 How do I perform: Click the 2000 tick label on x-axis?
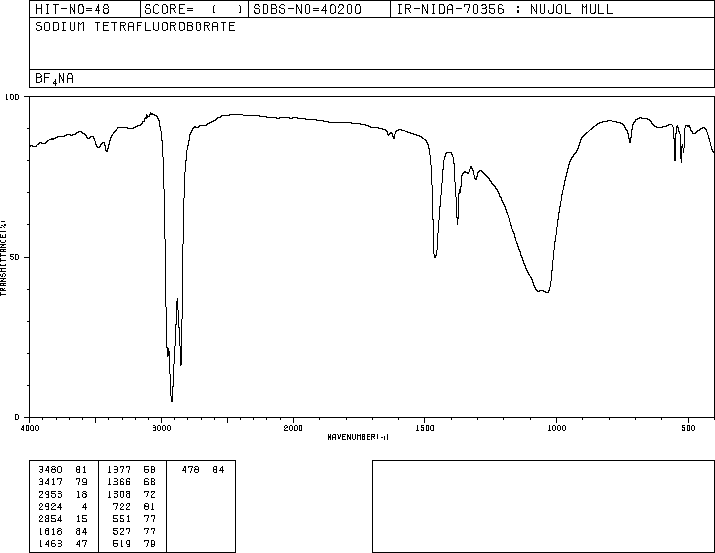coord(293,428)
